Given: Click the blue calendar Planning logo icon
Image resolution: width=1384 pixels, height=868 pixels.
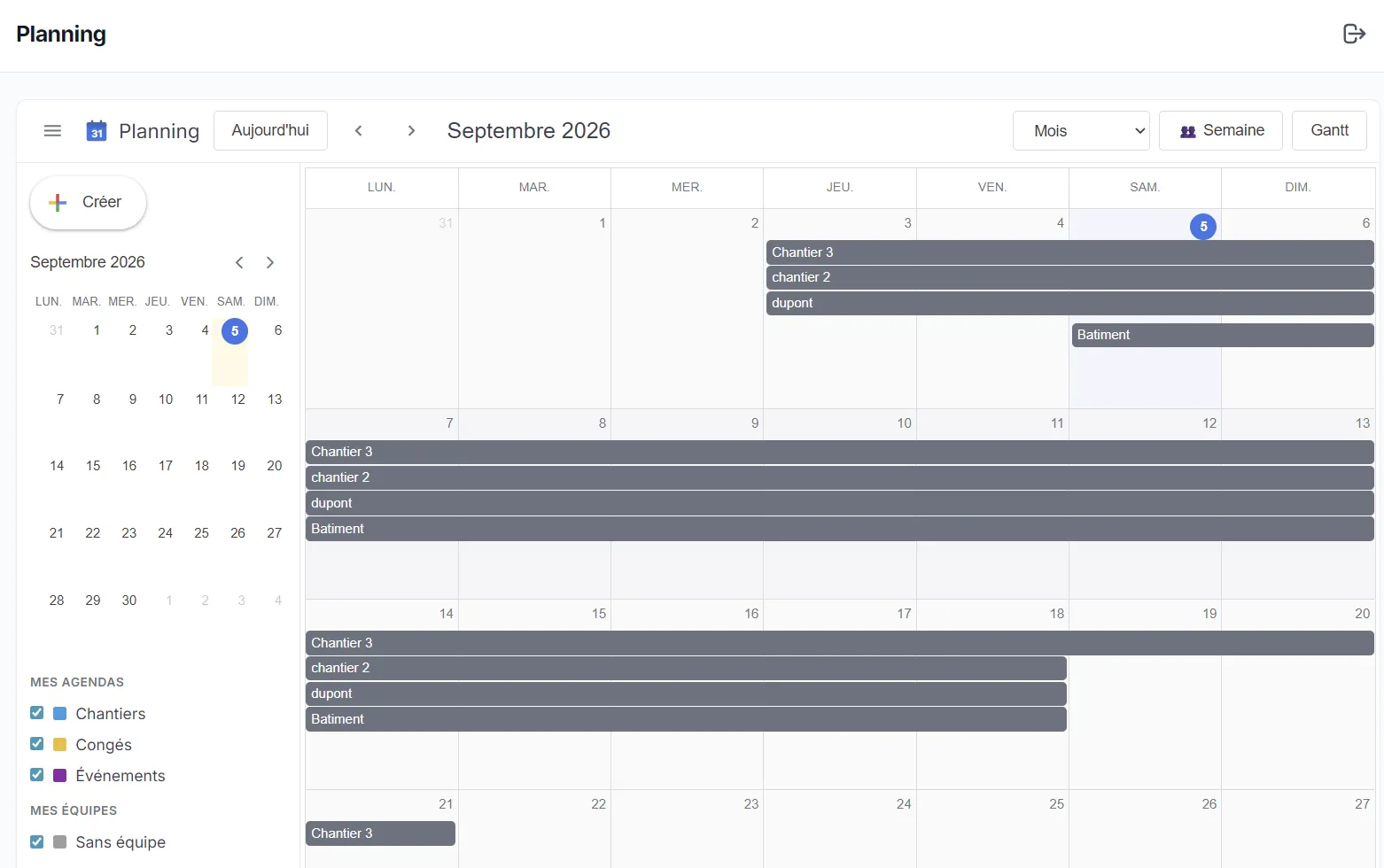Looking at the screenshot, I should pyautogui.click(x=97, y=131).
